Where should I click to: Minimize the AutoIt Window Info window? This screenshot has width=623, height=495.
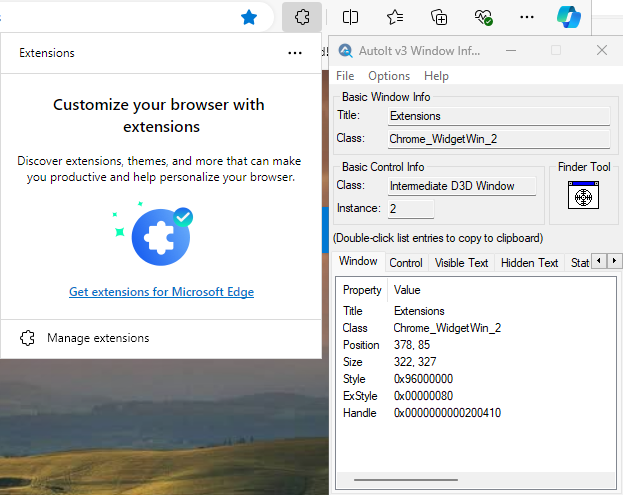(x=511, y=50)
